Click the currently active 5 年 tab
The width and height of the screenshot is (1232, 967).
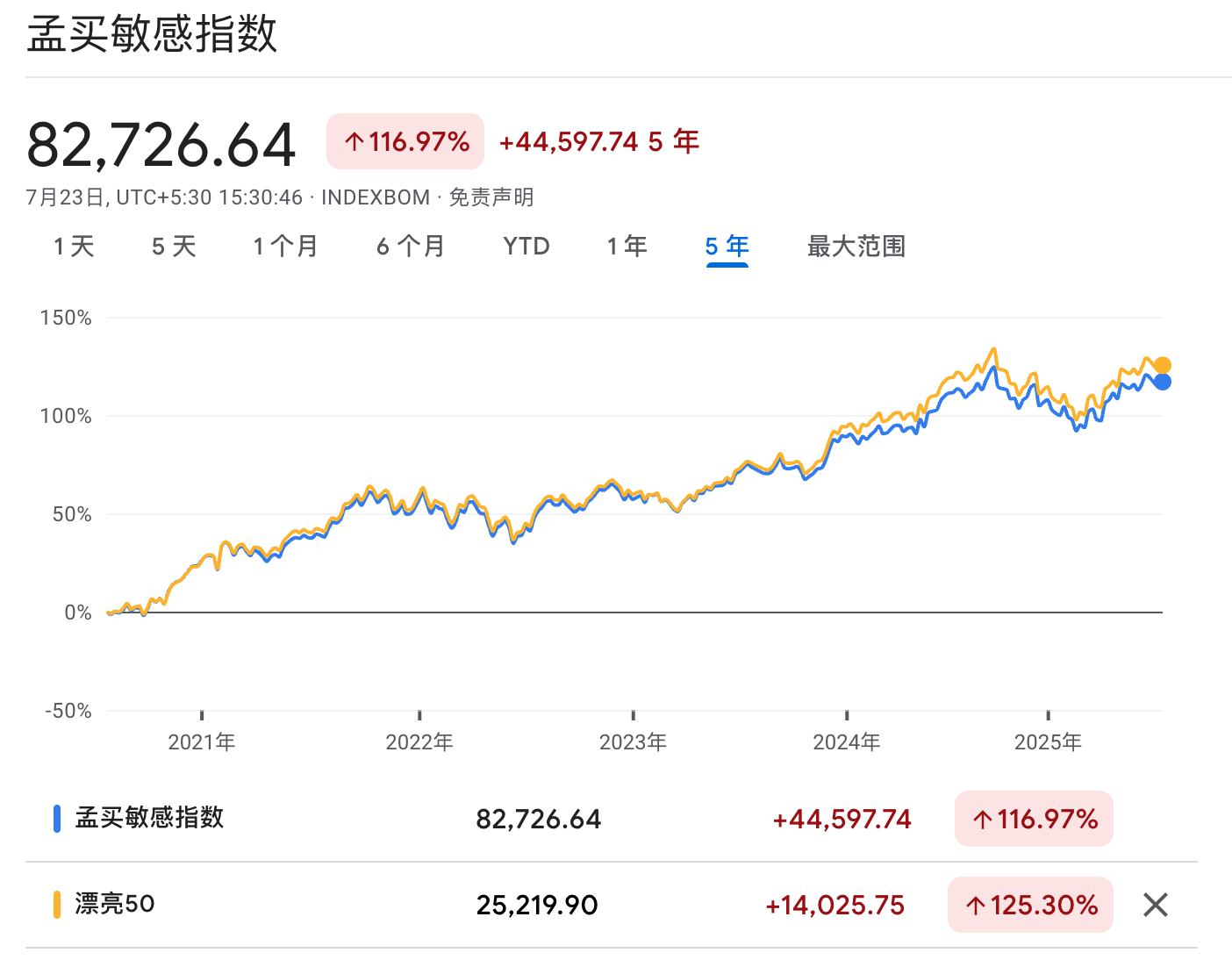[x=726, y=247]
